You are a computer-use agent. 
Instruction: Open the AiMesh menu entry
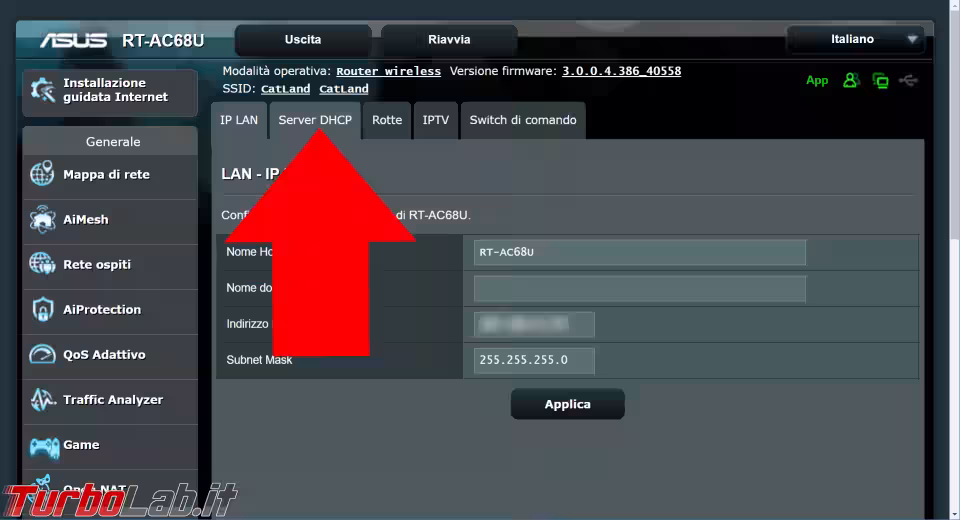110,220
